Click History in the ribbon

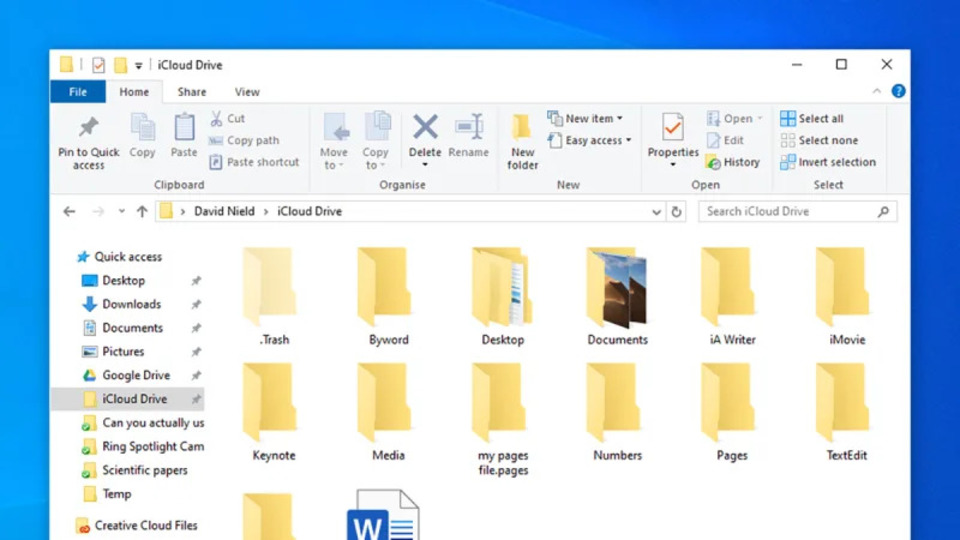coord(733,162)
